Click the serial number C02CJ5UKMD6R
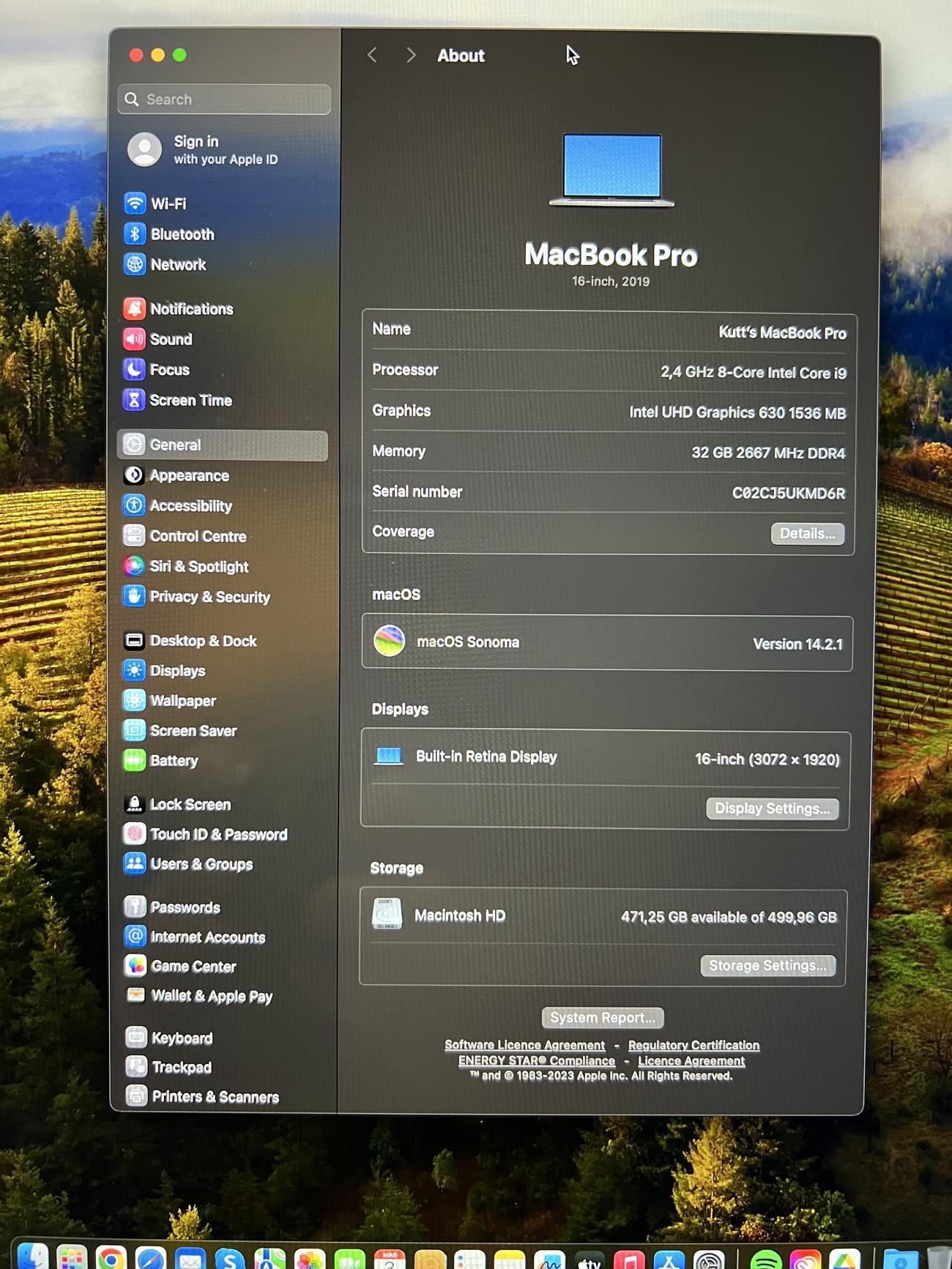The width and height of the screenshot is (952, 1269). coord(789,494)
